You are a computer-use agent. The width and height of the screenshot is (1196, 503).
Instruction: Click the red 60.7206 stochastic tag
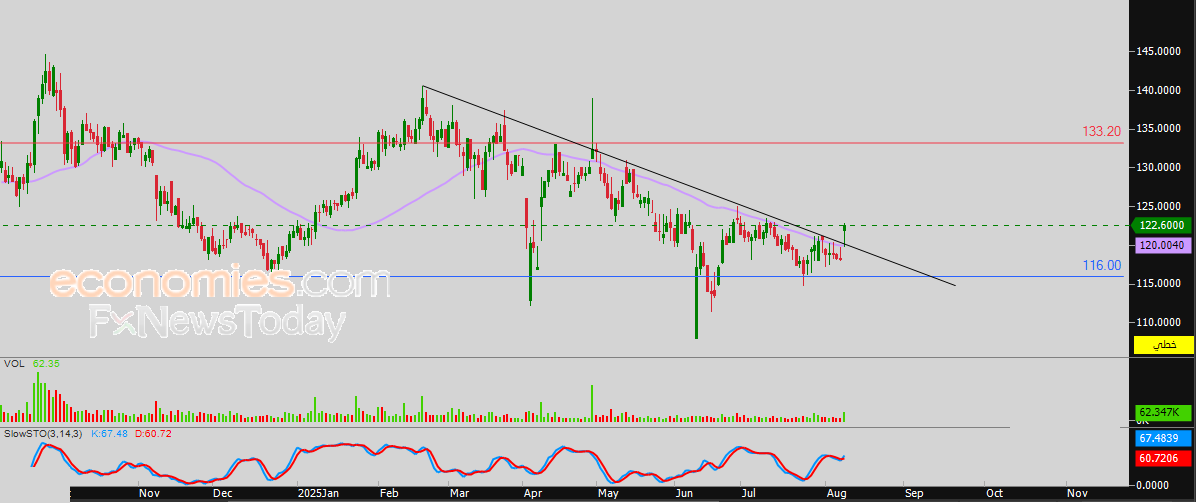coord(1161,459)
